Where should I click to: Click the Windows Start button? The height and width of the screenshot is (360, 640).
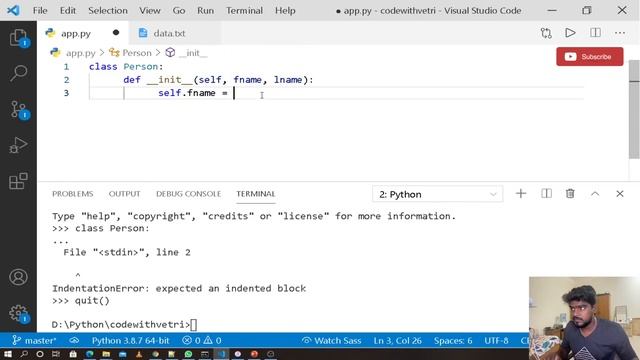coord(8,354)
